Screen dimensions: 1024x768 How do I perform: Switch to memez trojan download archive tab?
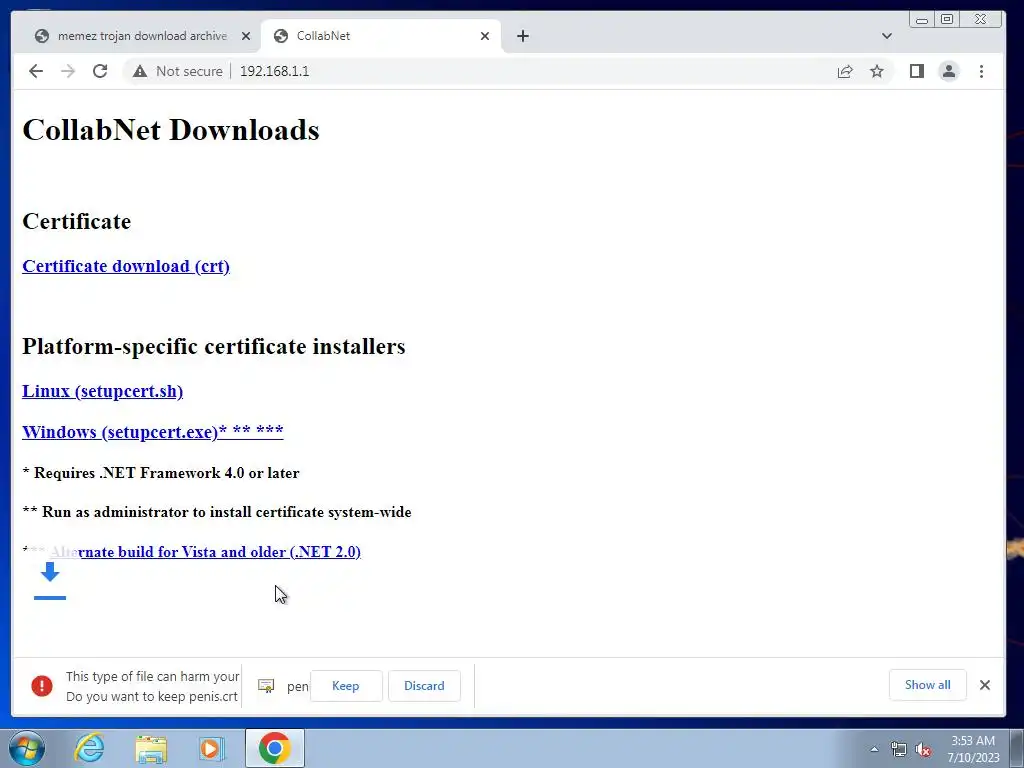pyautogui.click(x=142, y=36)
